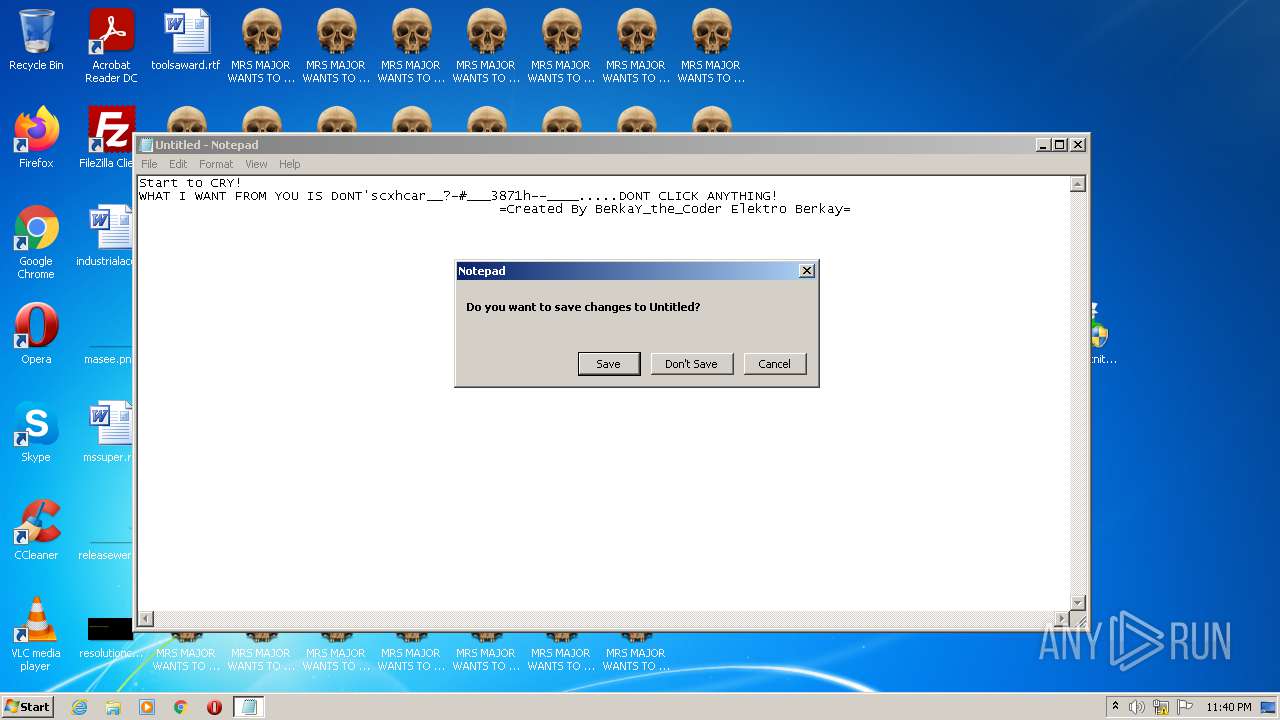Launch Skype from desktop
Screen dimensions: 1280x720
tap(36, 432)
